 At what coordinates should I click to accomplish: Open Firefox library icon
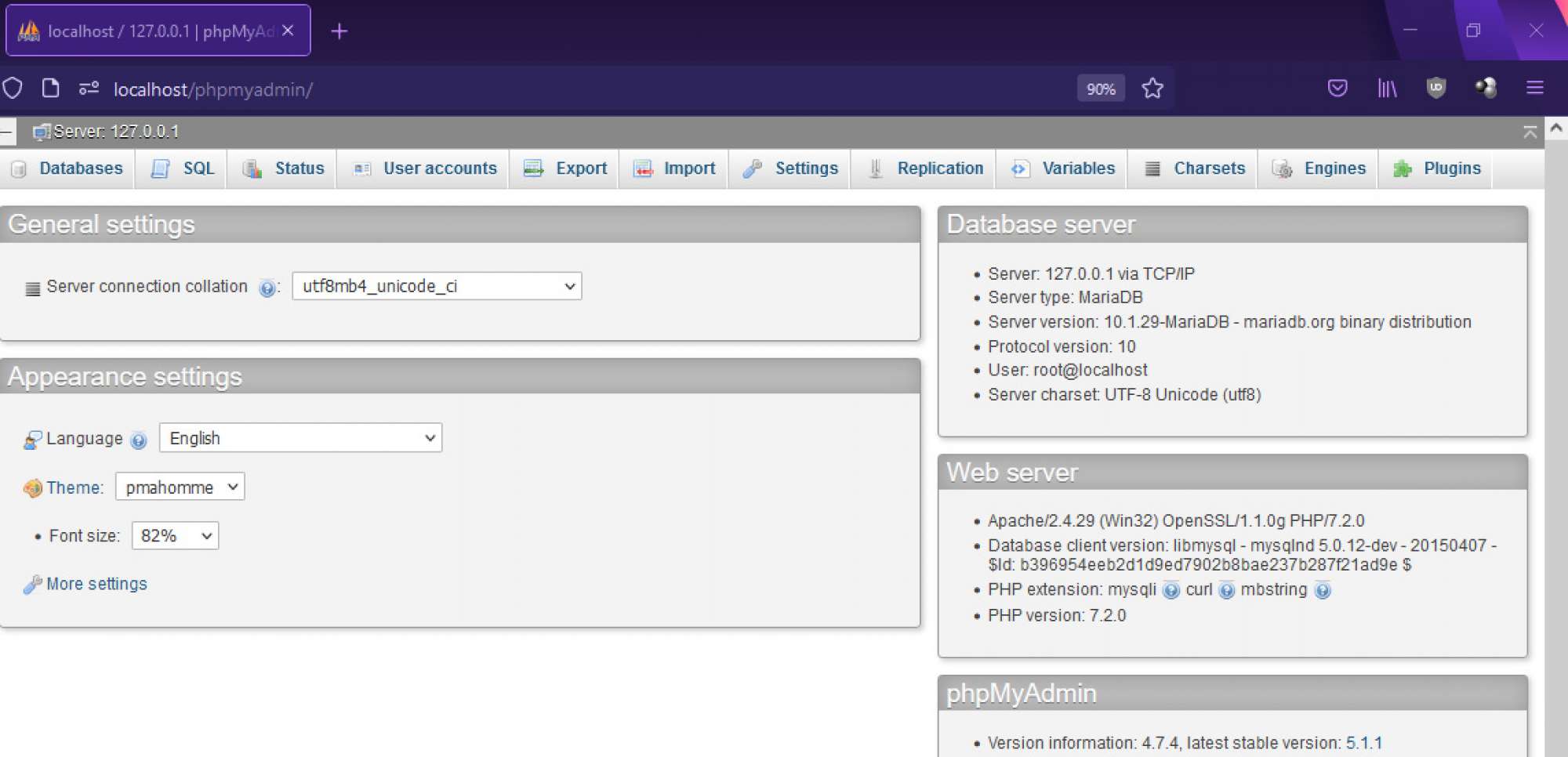1387,89
